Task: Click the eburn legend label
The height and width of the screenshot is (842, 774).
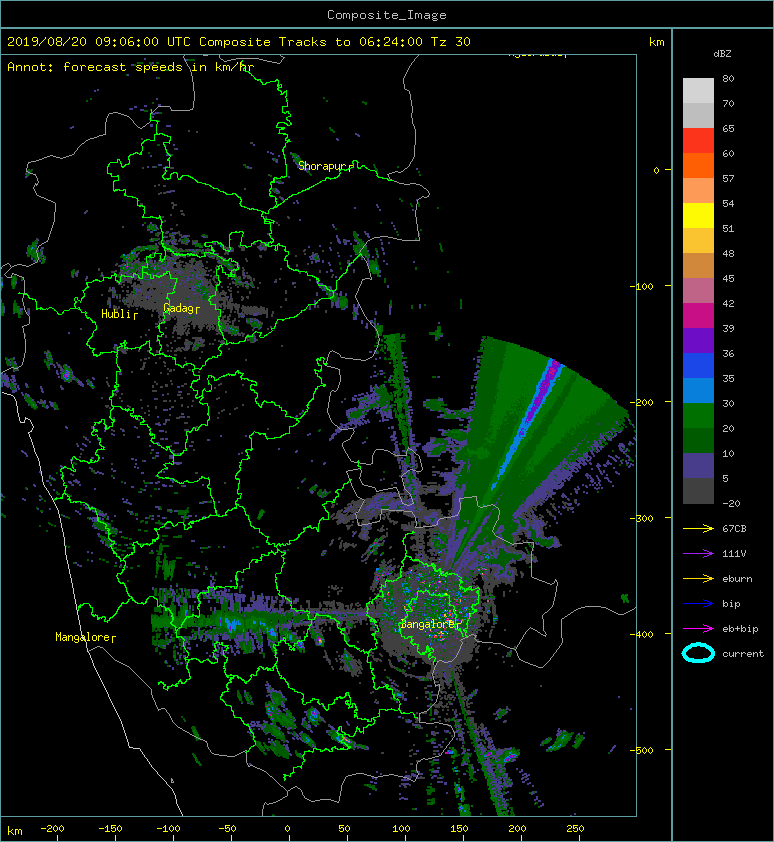Action: [x=737, y=579]
